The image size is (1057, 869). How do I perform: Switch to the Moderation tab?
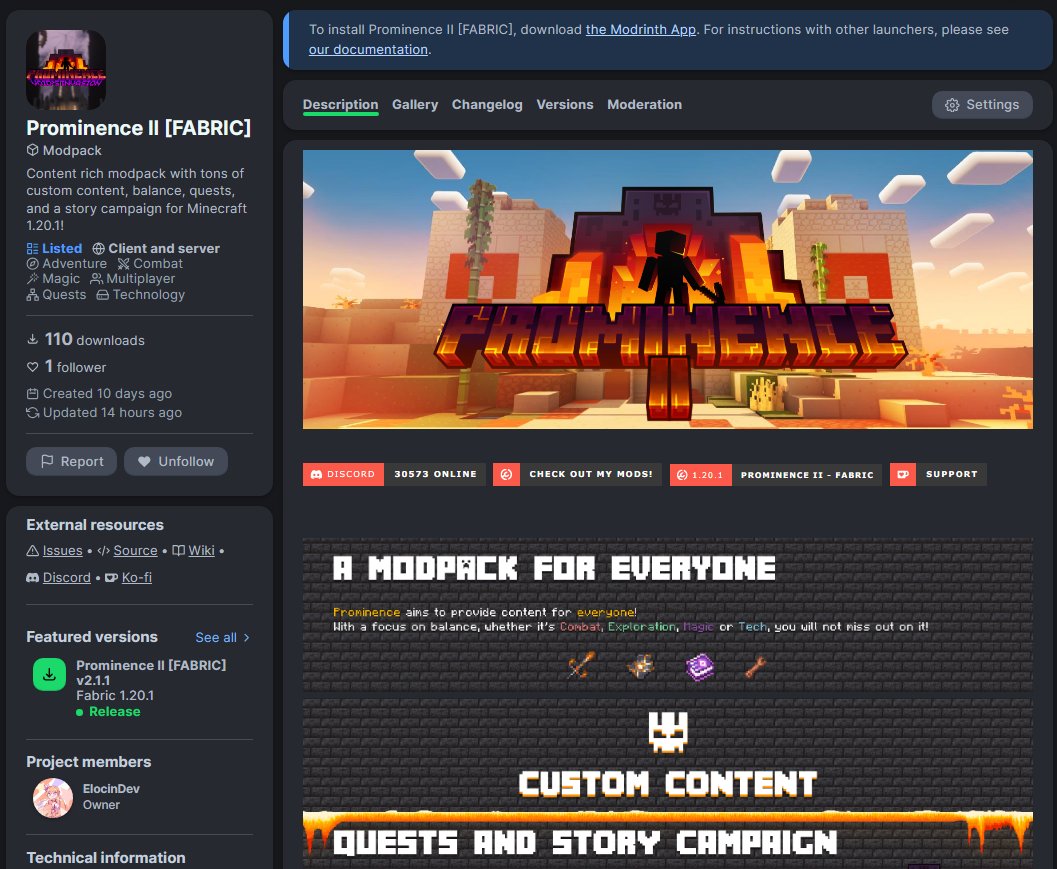pos(644,104)
